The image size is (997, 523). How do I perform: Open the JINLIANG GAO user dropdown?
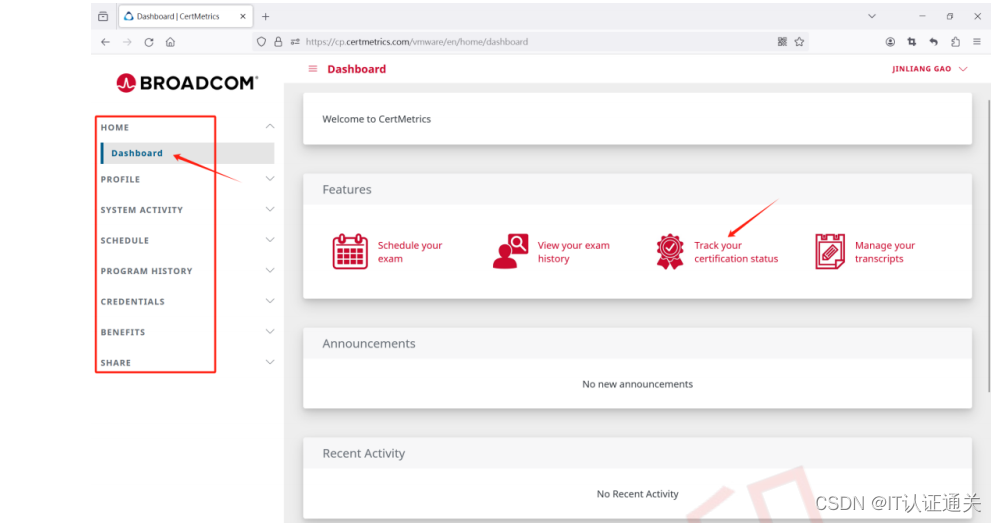930,69
